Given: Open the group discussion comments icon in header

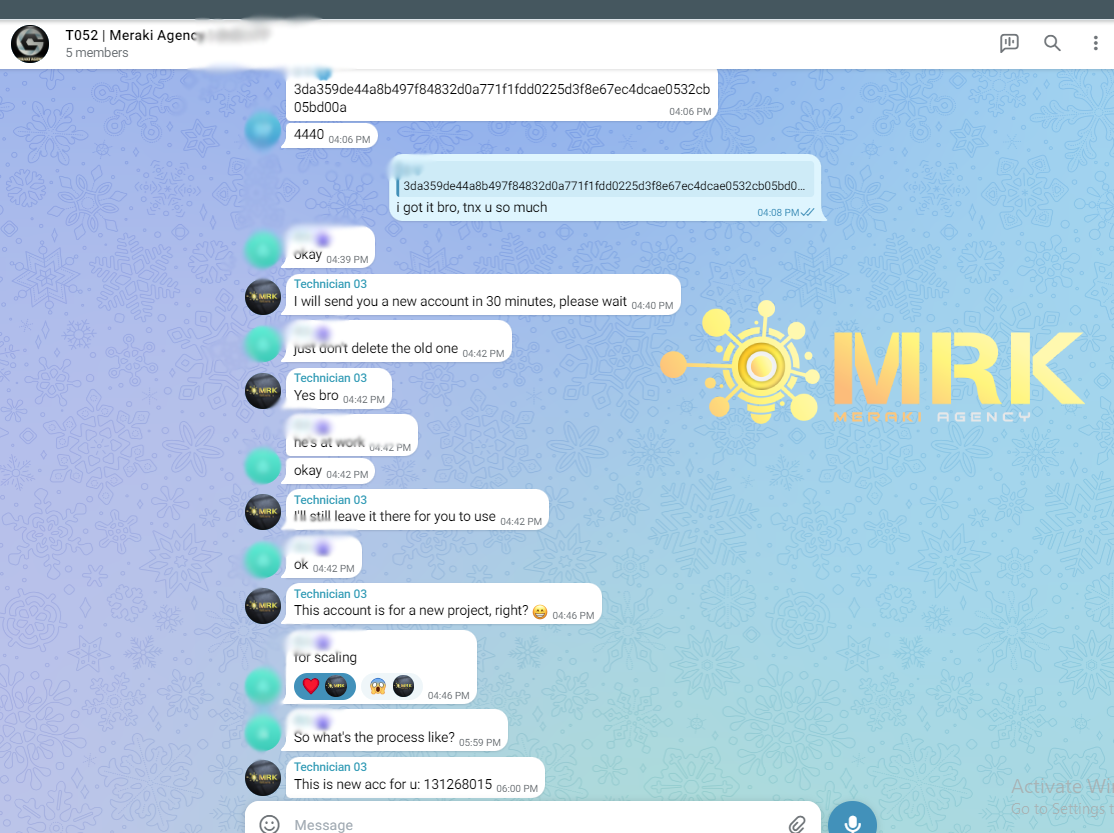Looking at the screenshot, I should pyautogui.click(x=1009, y=43).
